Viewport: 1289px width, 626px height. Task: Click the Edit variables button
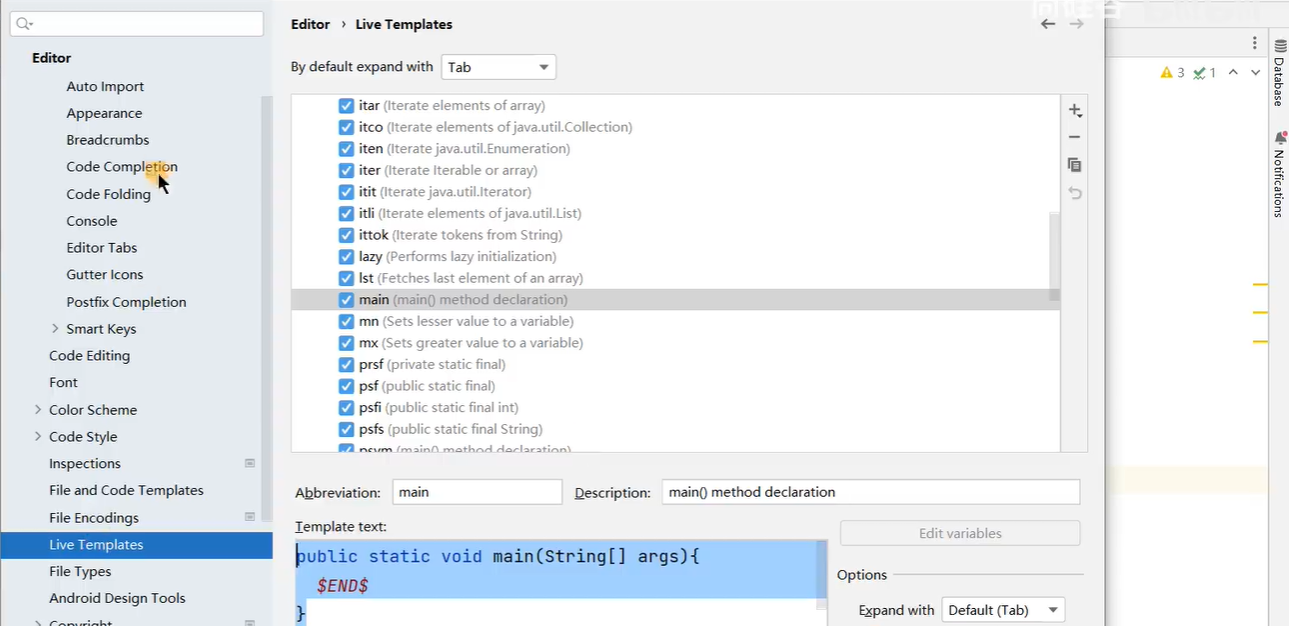pyautogui.click(x=960, y=533)
